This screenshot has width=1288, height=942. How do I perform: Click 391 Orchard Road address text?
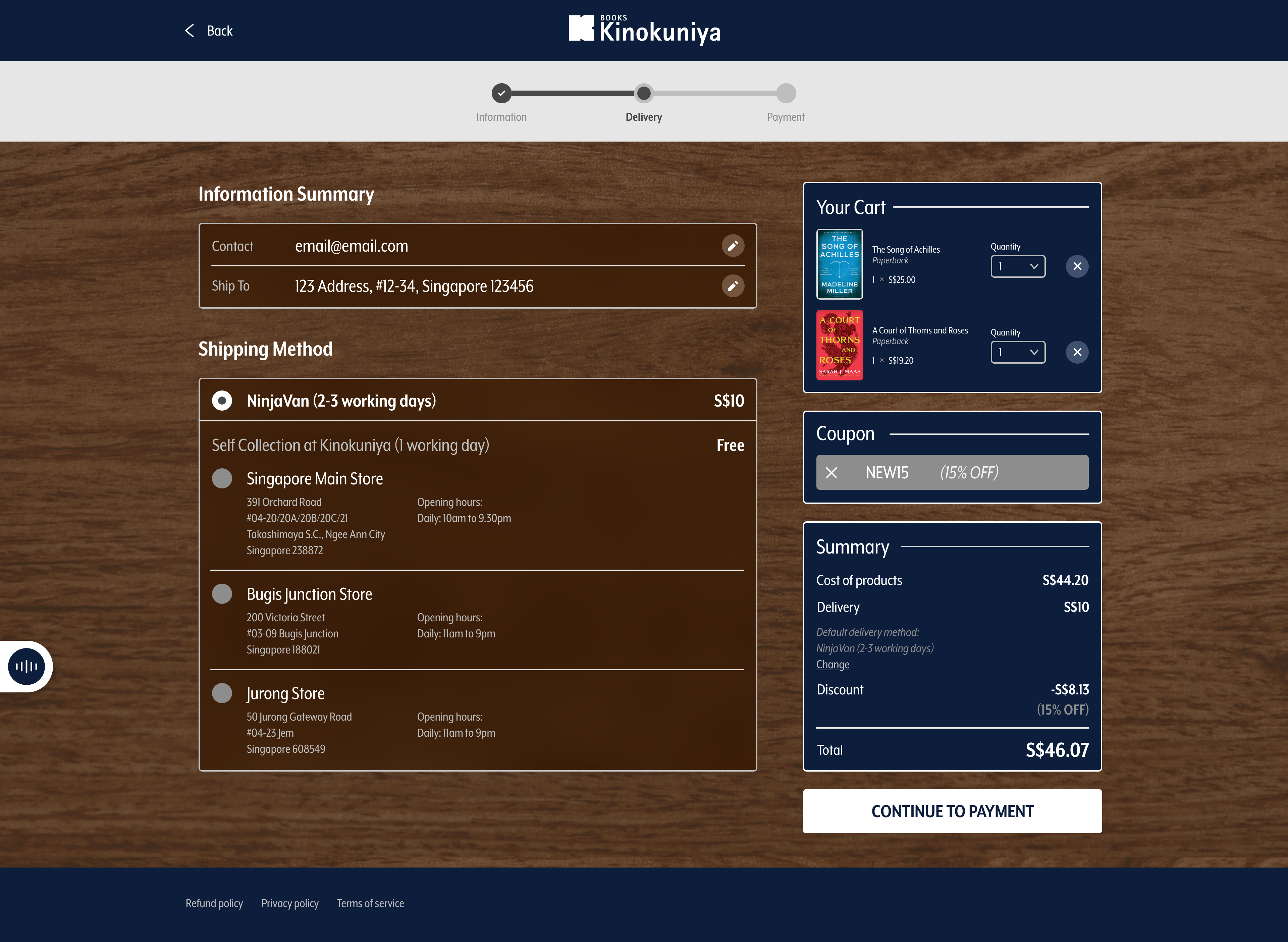tap(284, 502)
